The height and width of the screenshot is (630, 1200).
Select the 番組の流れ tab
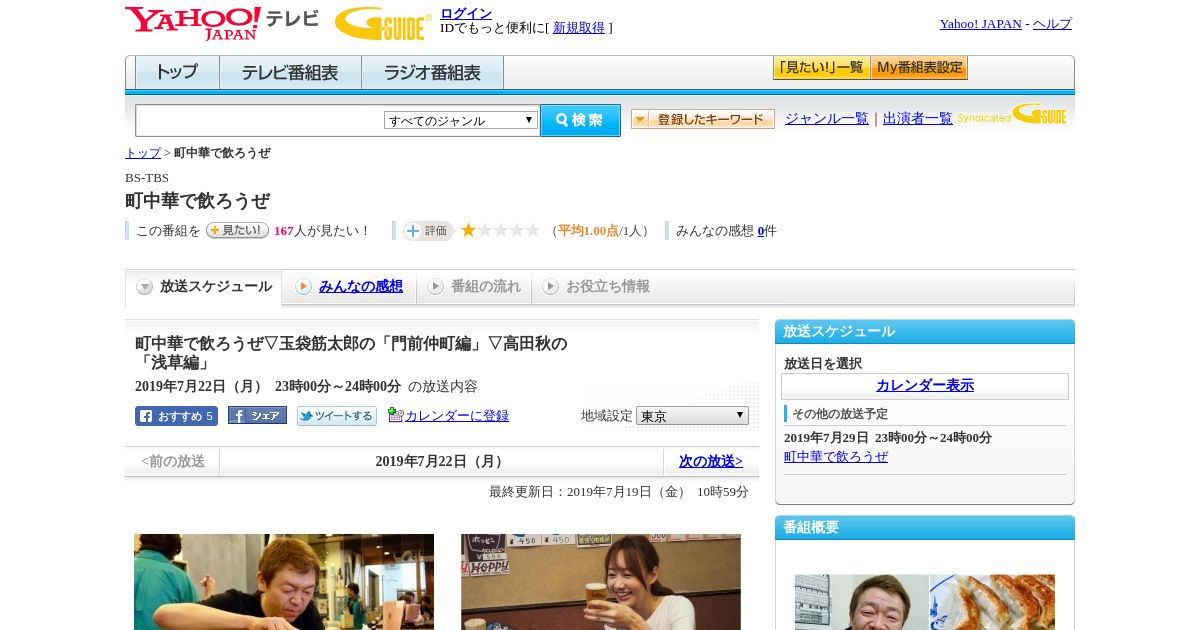click(x=474, y=287)
